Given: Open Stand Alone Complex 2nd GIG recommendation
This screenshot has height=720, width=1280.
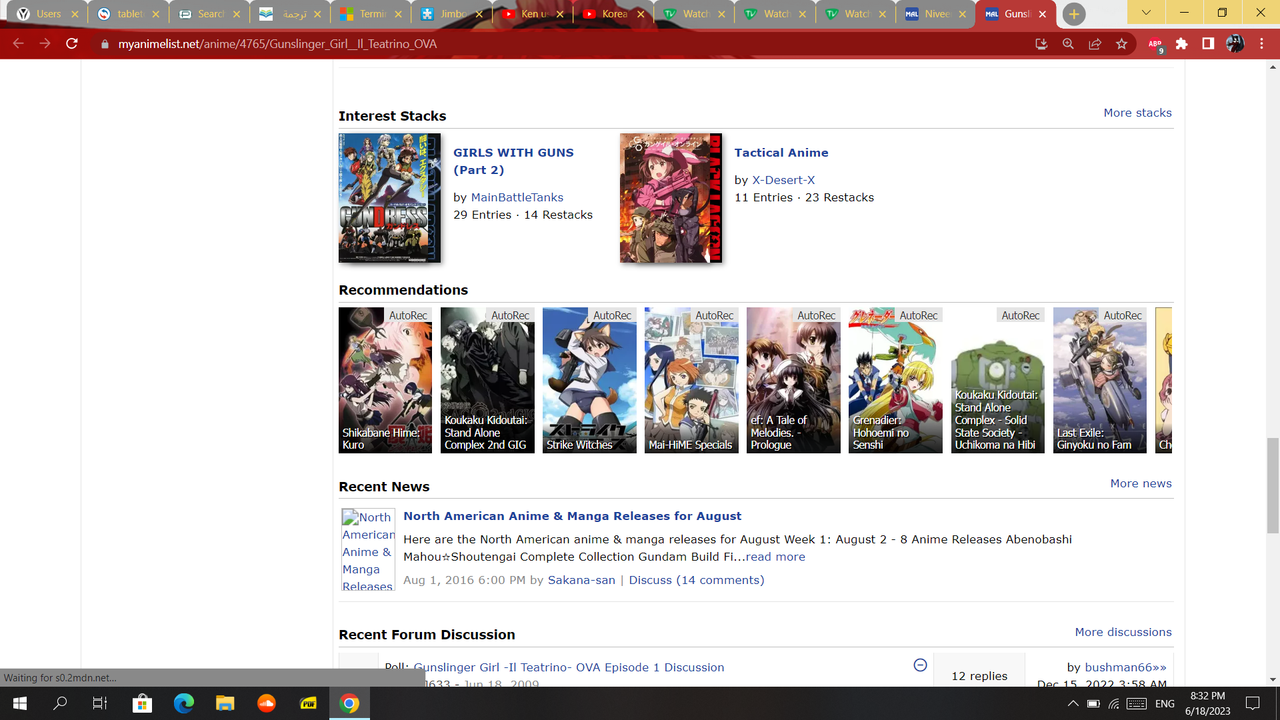Looking at the screenshot, I should click(x=487, y=380).
